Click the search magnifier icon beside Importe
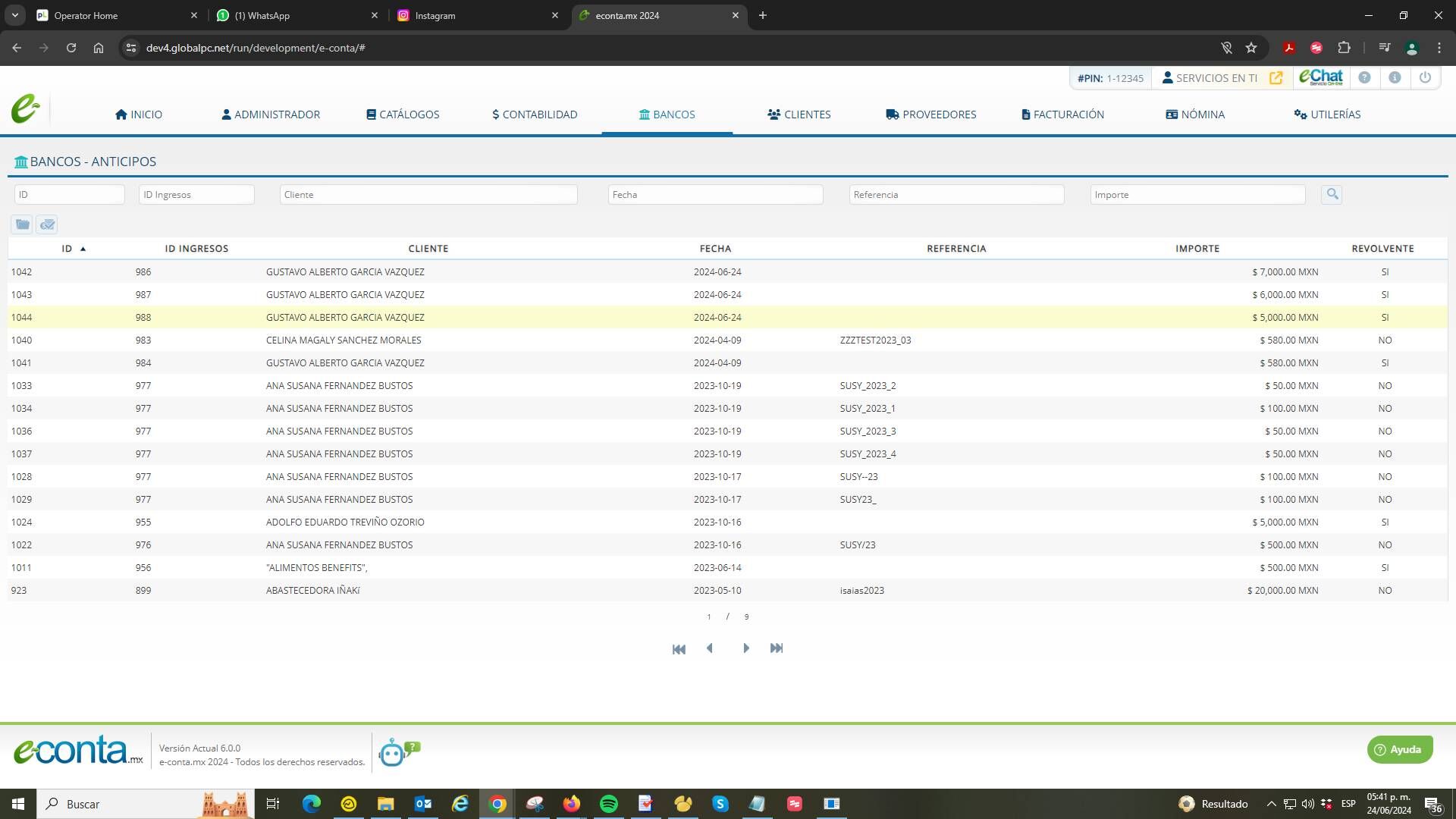The width and height of the screenshot is (1456, 819). point(1332,194)
